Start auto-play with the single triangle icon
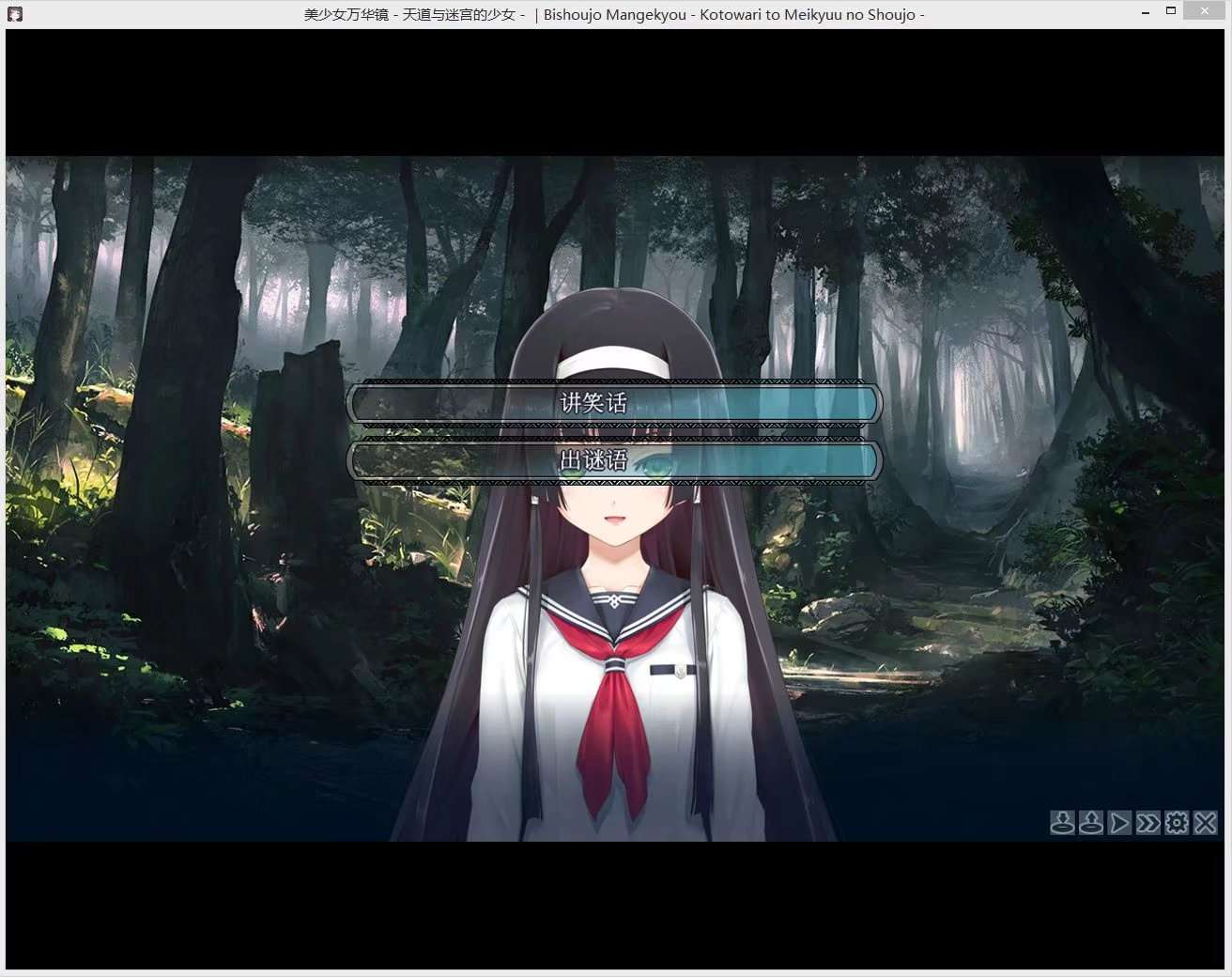This screenshot has height=977, width=1232. point(1119,823)
